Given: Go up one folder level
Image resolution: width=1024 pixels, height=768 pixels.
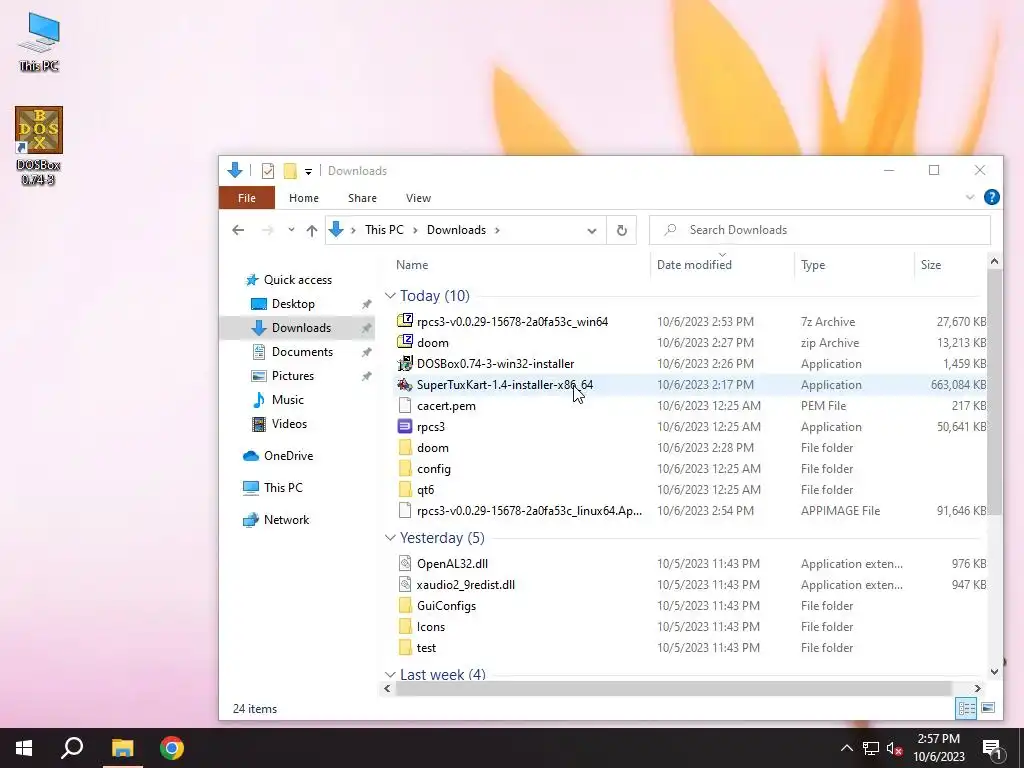Looking at the screenshot, I should [312, 230].
